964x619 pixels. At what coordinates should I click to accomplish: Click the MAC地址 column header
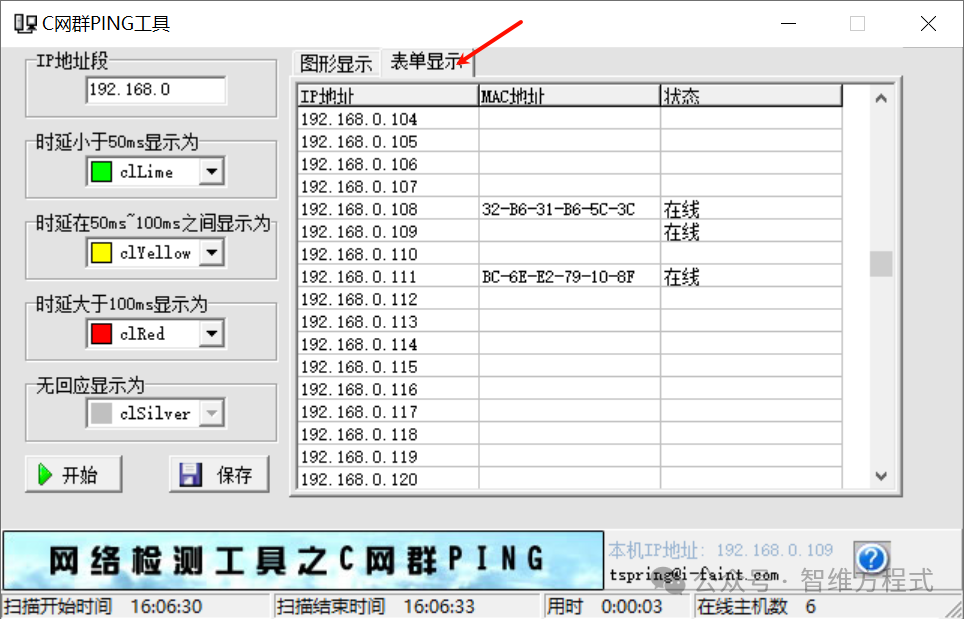[x=568, y=96]
